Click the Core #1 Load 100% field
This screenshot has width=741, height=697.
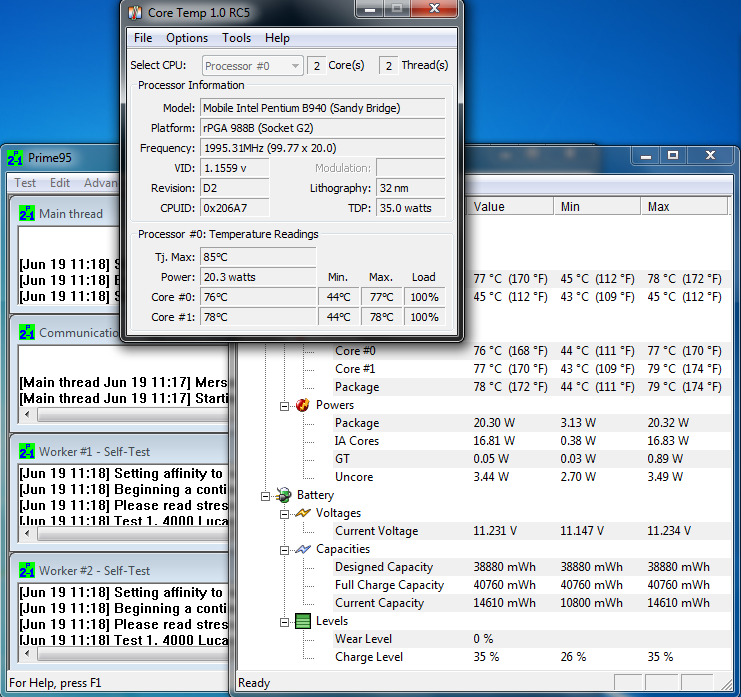pos(424,317)
